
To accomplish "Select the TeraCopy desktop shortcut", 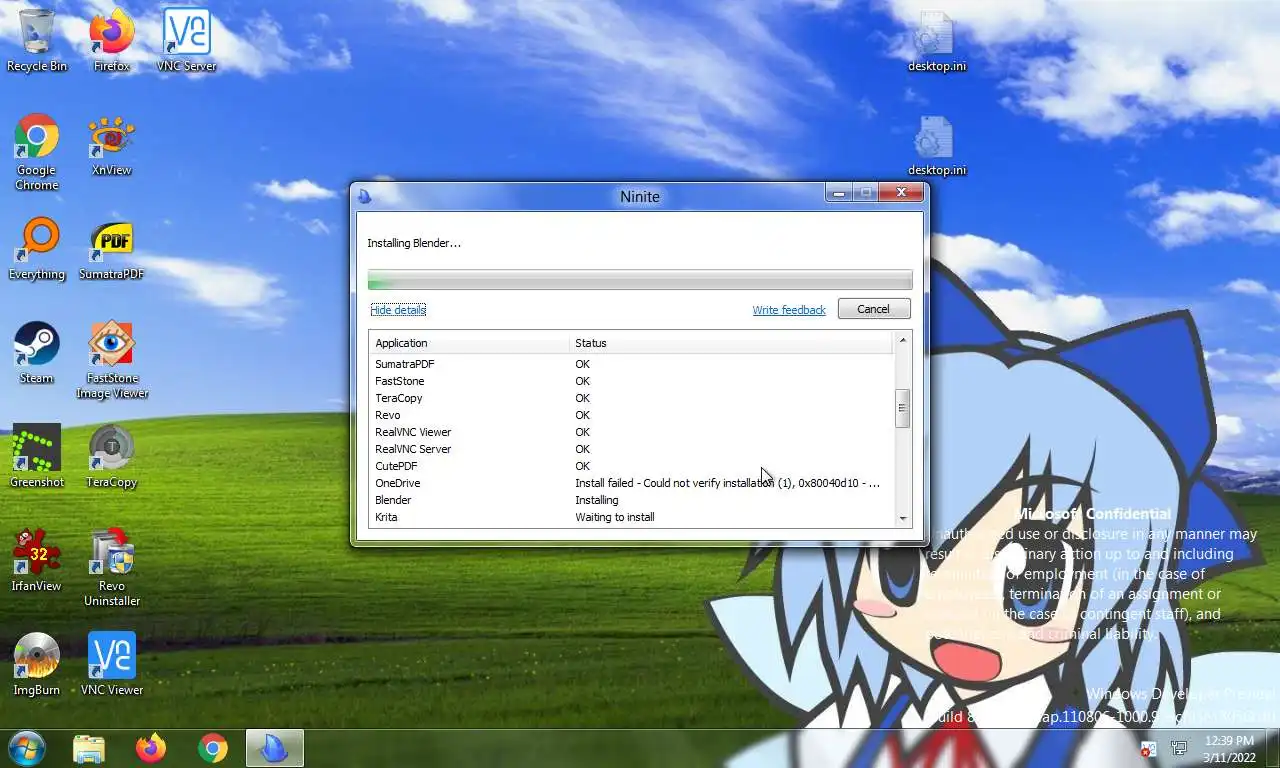I will [112, 457].
